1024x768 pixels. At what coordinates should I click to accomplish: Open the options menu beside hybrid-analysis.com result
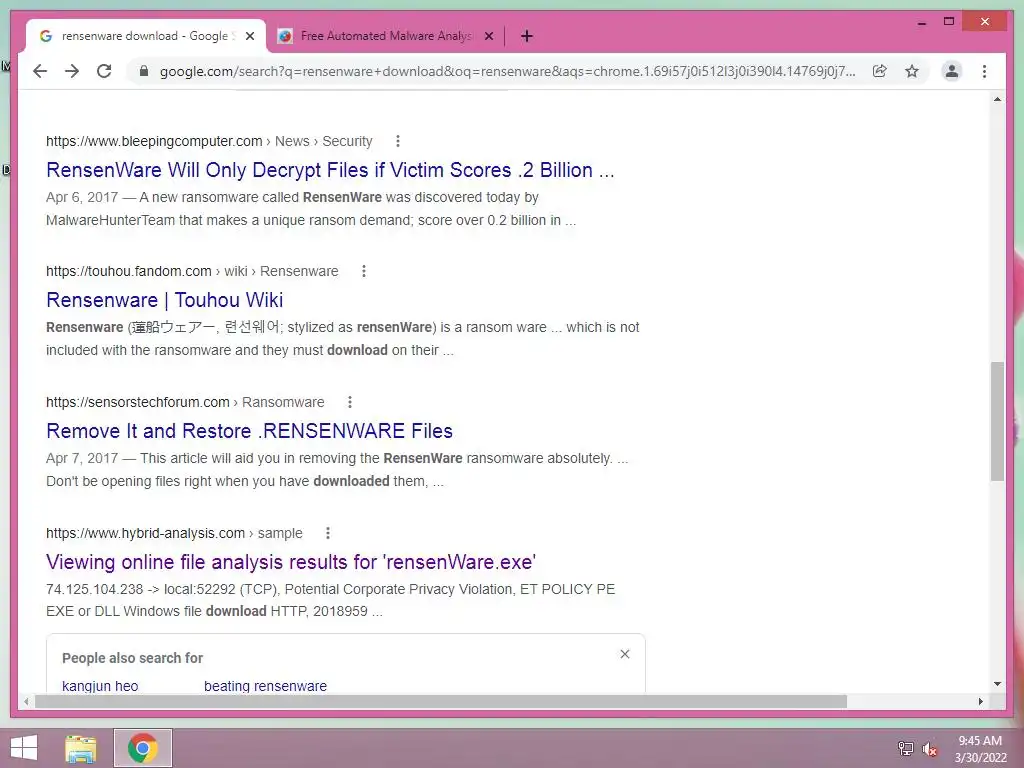click(328, 534)
